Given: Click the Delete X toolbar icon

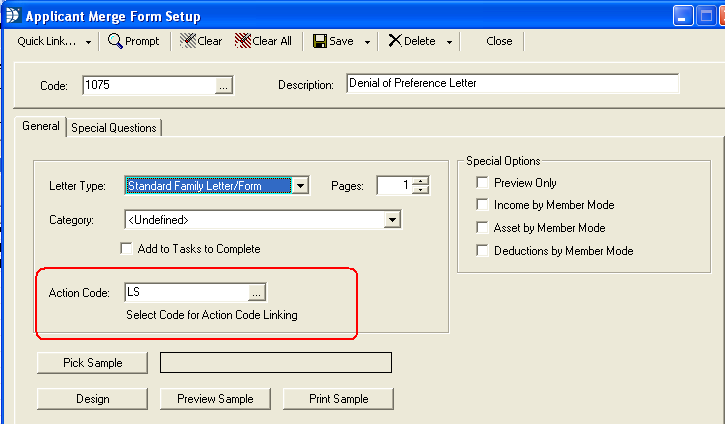Looking at the screenshot, I should click(x=395, y=41).
